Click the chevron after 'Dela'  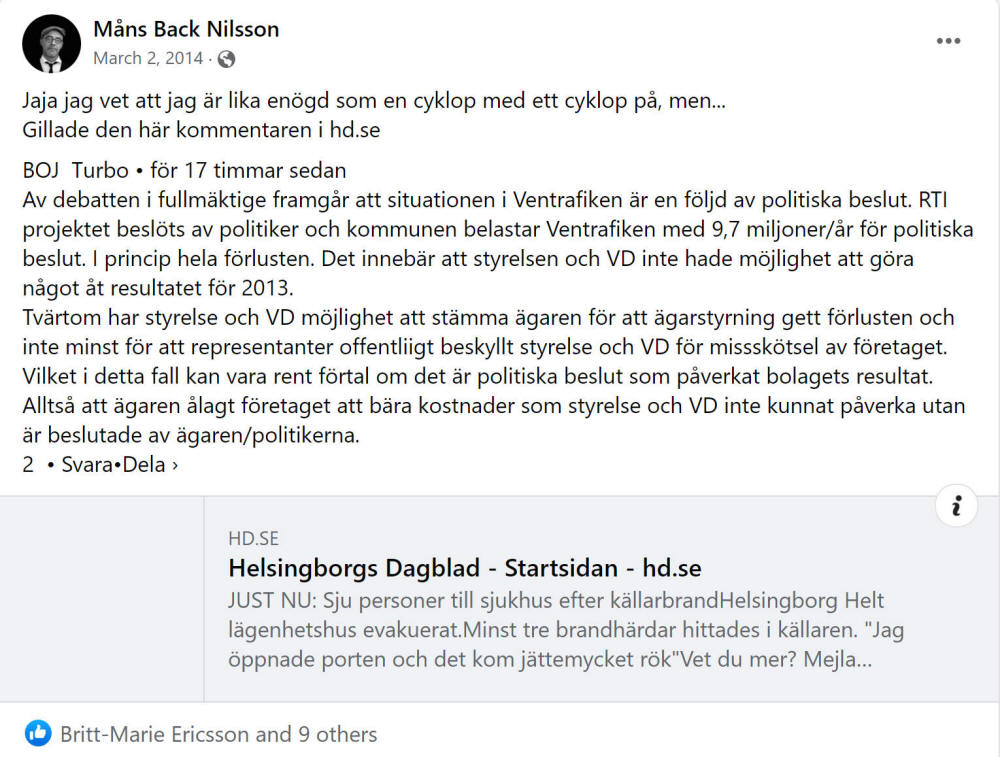click(175, 466)
